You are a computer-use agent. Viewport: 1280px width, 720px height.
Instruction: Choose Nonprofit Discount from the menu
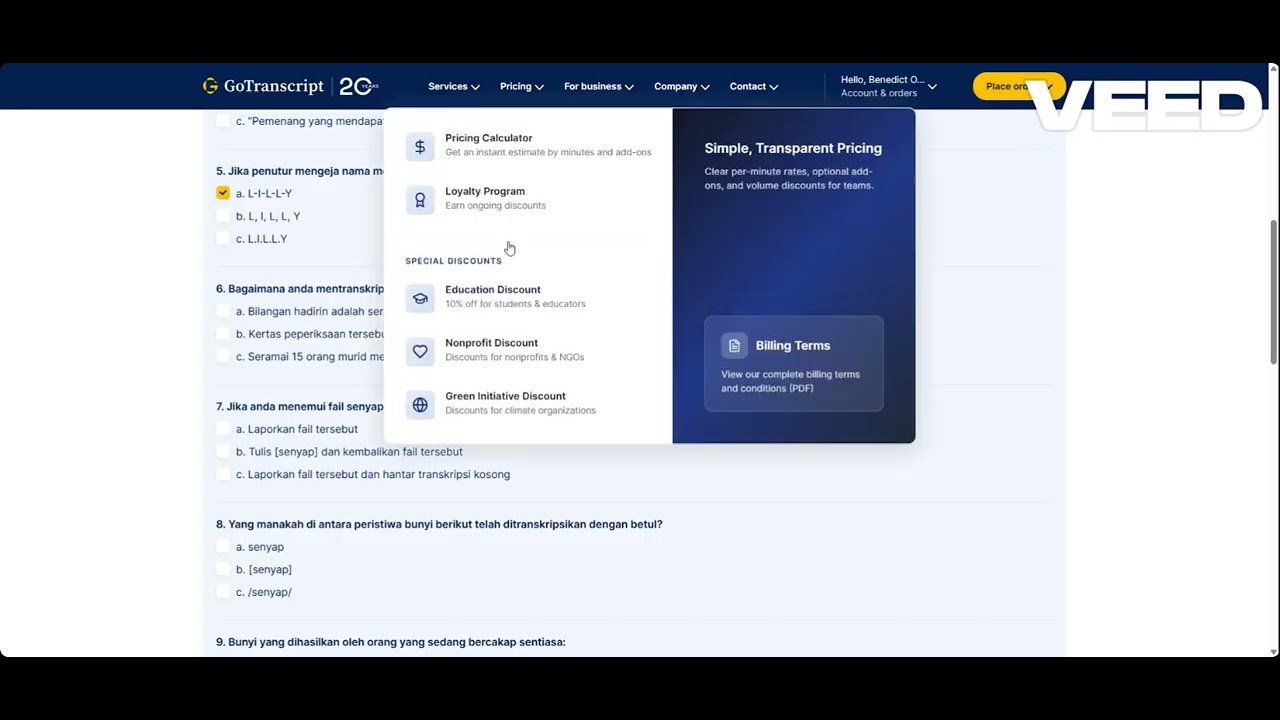528,350
